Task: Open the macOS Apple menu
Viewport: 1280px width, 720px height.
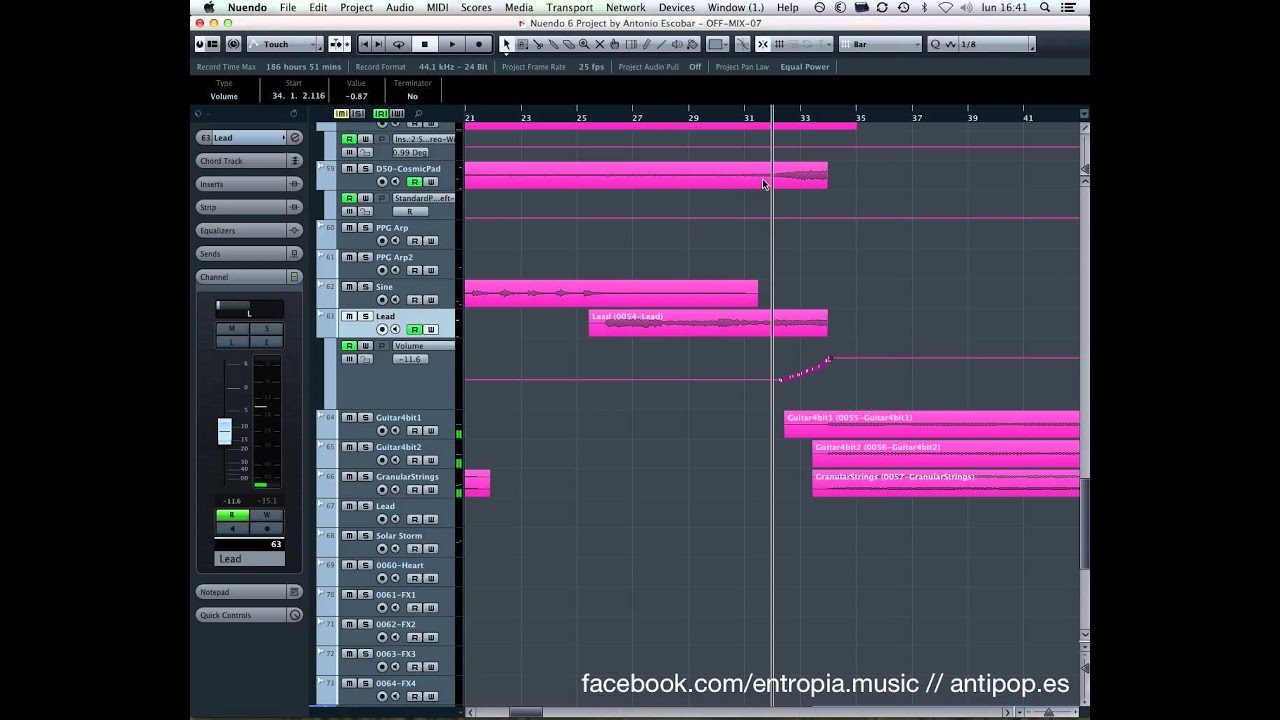Action: tap(209, 7)
